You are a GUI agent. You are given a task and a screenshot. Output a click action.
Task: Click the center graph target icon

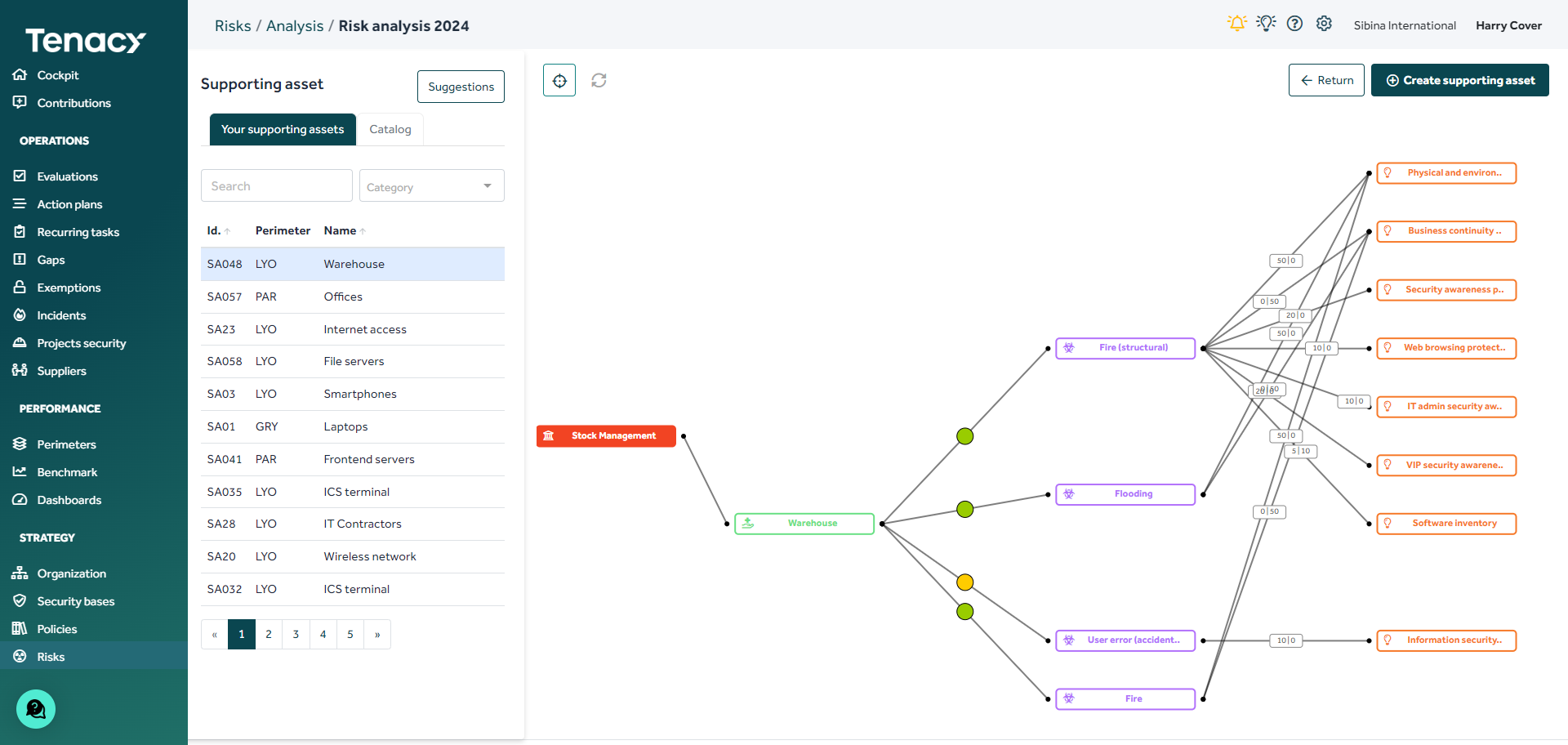pyautogui.click(x=559, y=80)
